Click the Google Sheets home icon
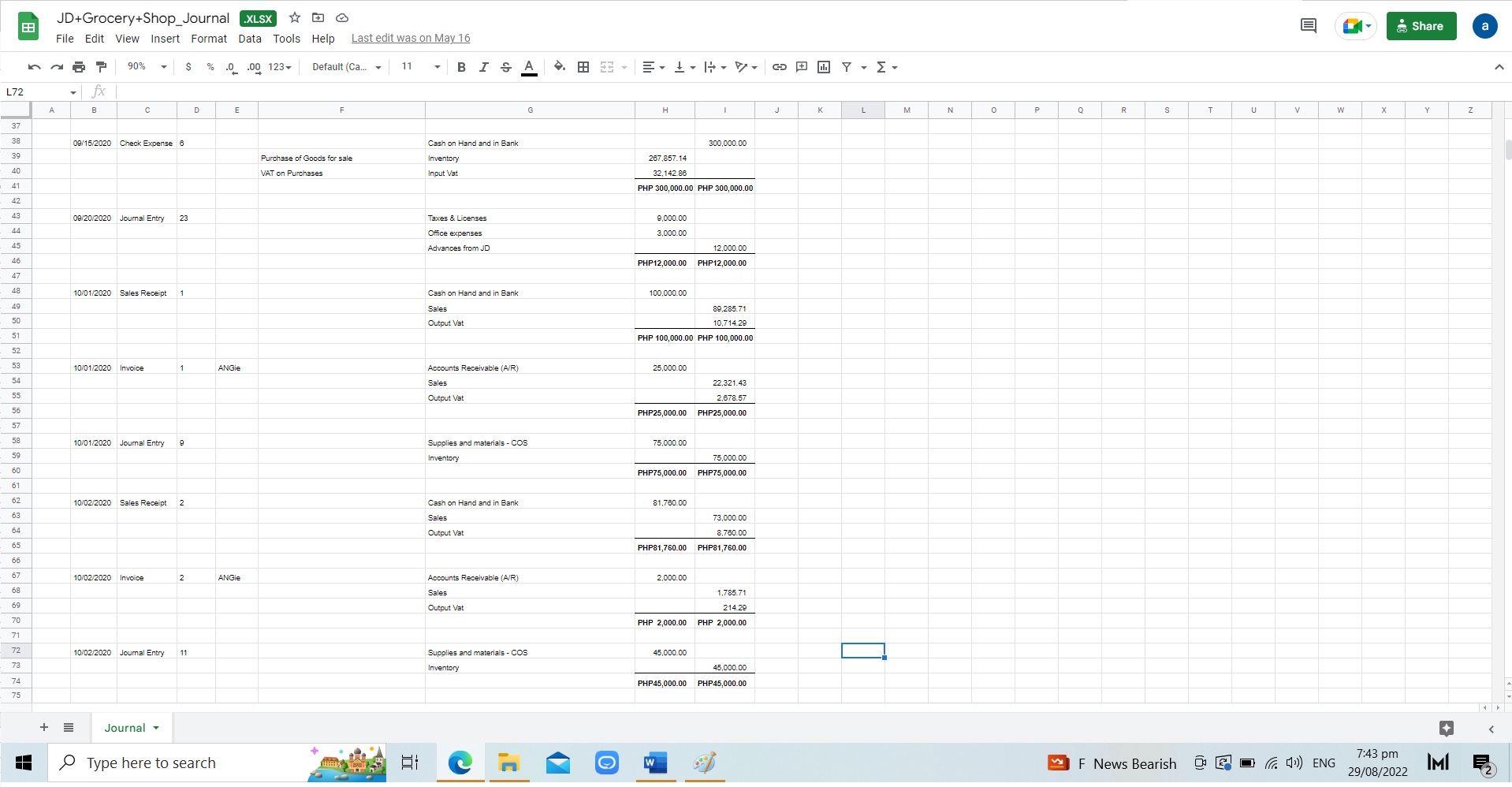The image size is (1512, 787). pyautogui.click(x=28, y=27)
